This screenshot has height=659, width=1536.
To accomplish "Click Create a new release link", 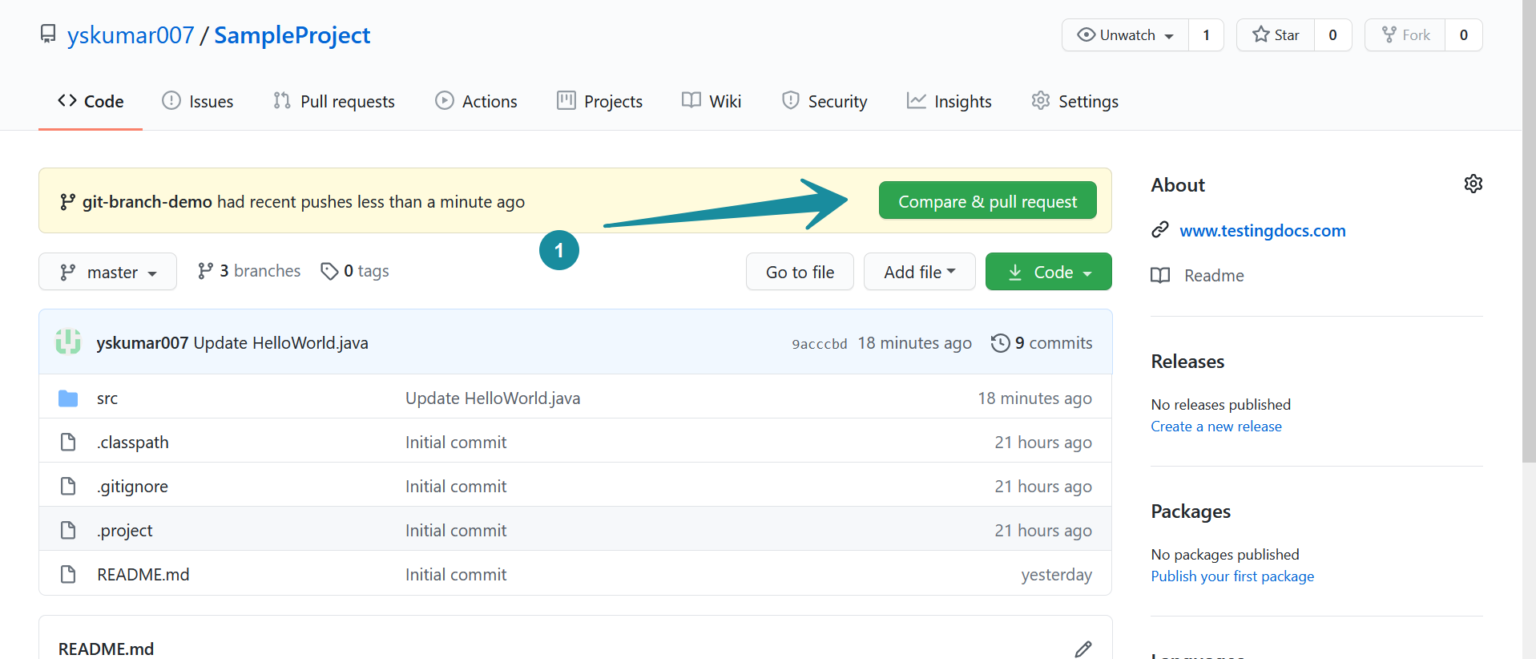I will pos(1216,426).
